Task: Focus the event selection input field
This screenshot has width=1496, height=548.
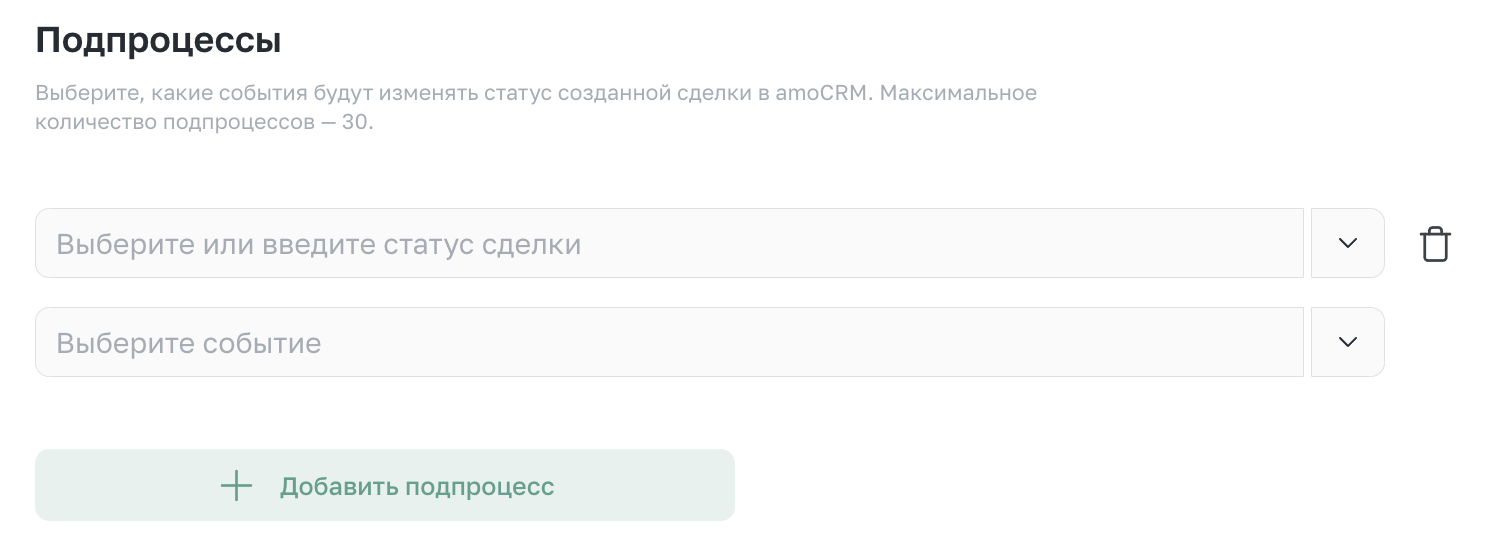Action: 669,342
